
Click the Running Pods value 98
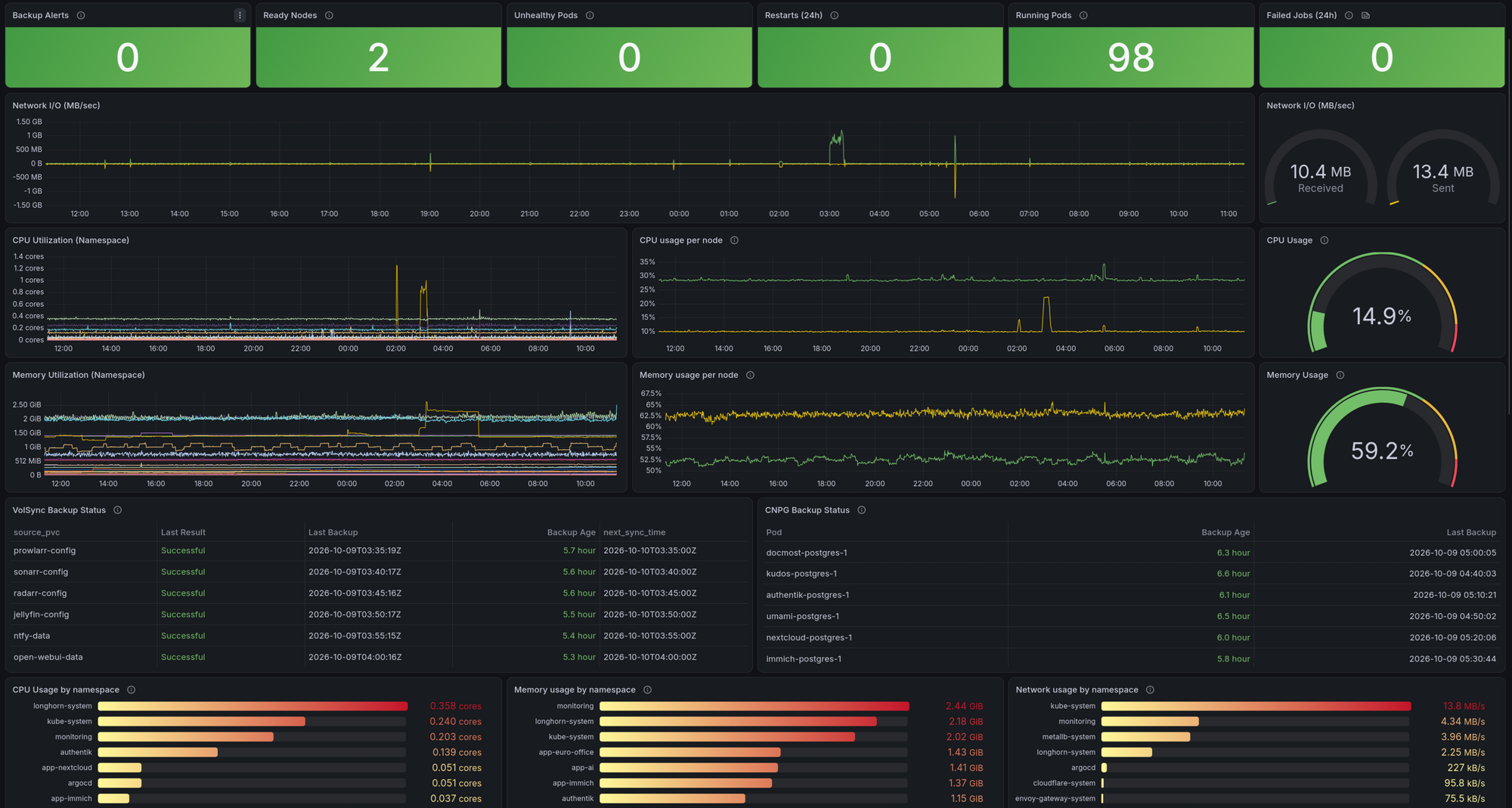click(x=1131, y=57)
